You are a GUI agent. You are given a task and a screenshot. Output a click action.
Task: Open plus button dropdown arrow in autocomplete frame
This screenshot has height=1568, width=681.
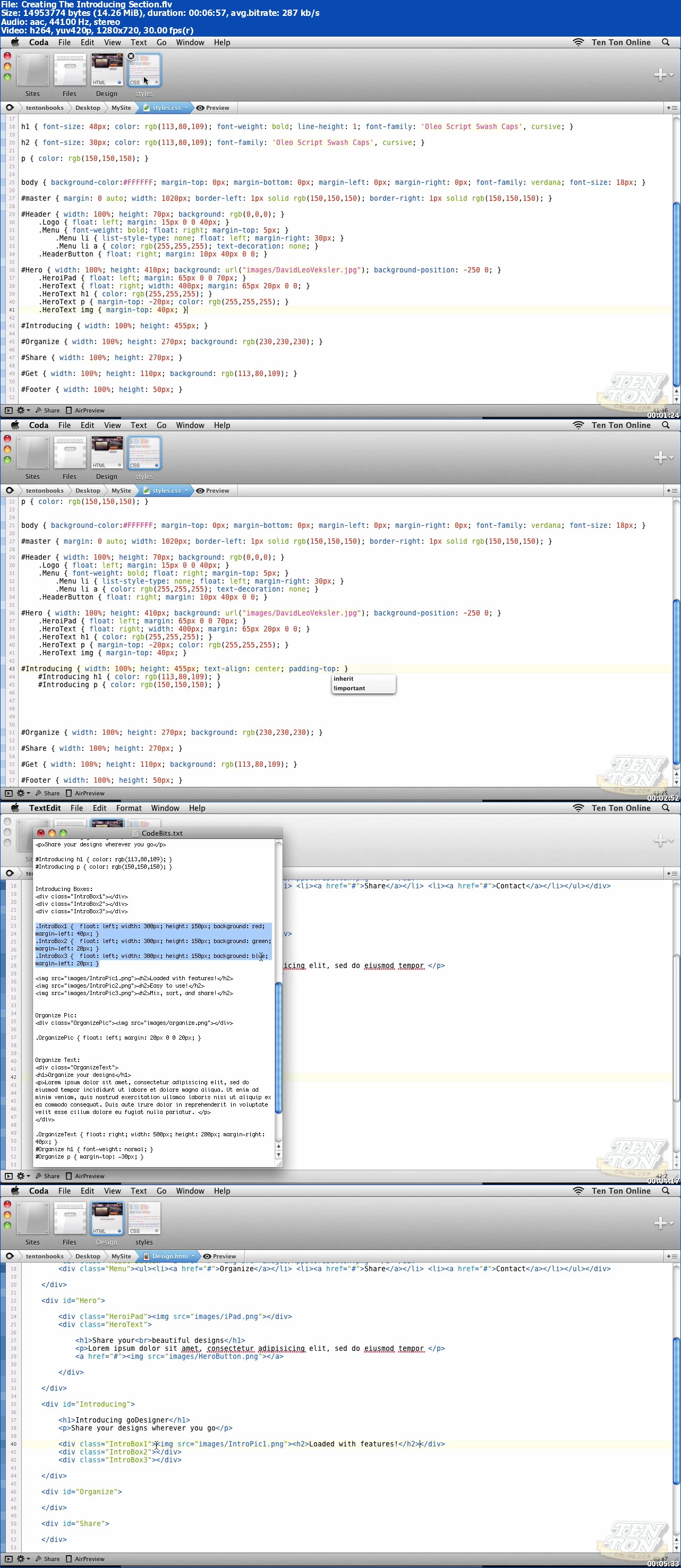[x=672, y=458]
